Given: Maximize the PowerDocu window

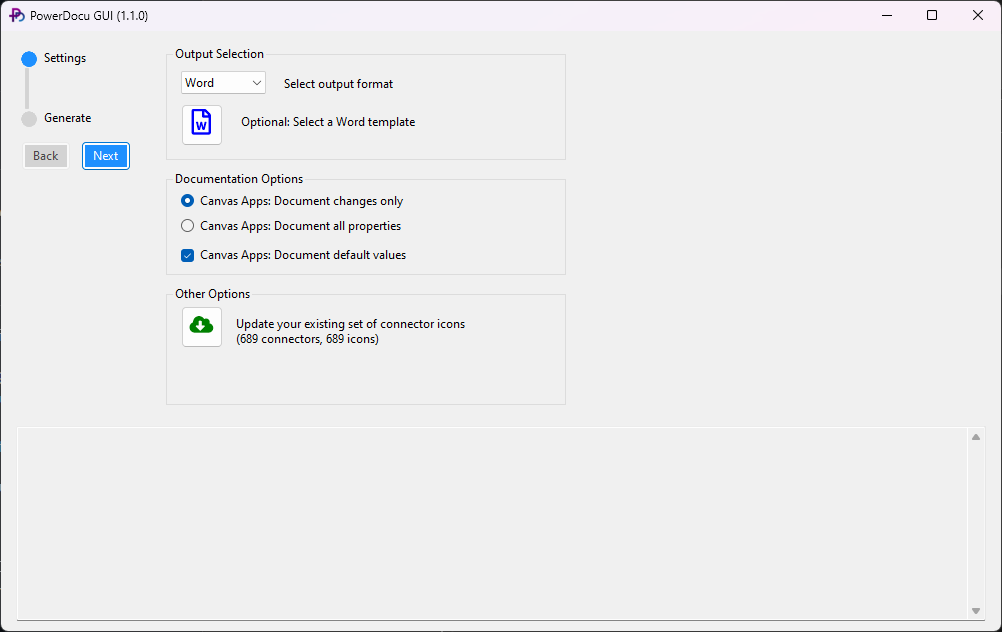Looking at the screenshot, I should click(x=932, y=15).
